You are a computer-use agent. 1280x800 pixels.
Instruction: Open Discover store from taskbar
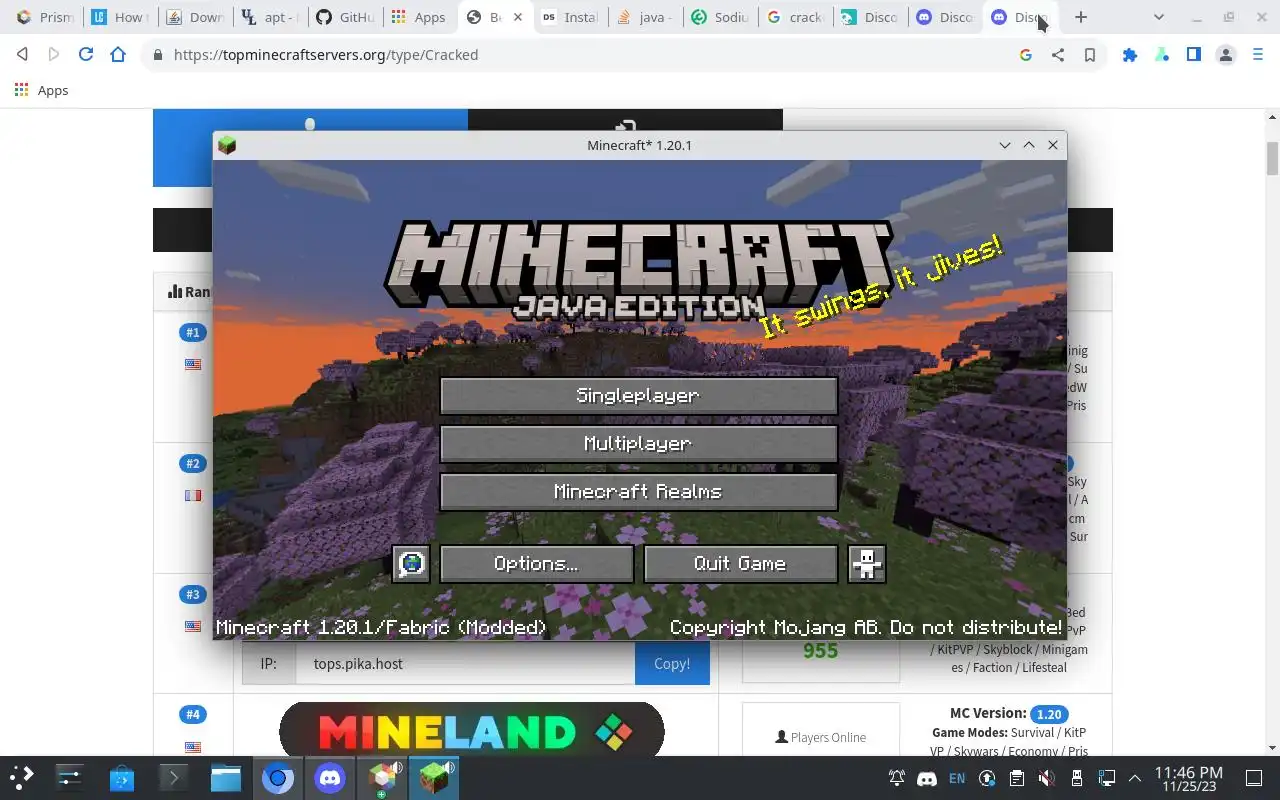(x=122, y=777)
